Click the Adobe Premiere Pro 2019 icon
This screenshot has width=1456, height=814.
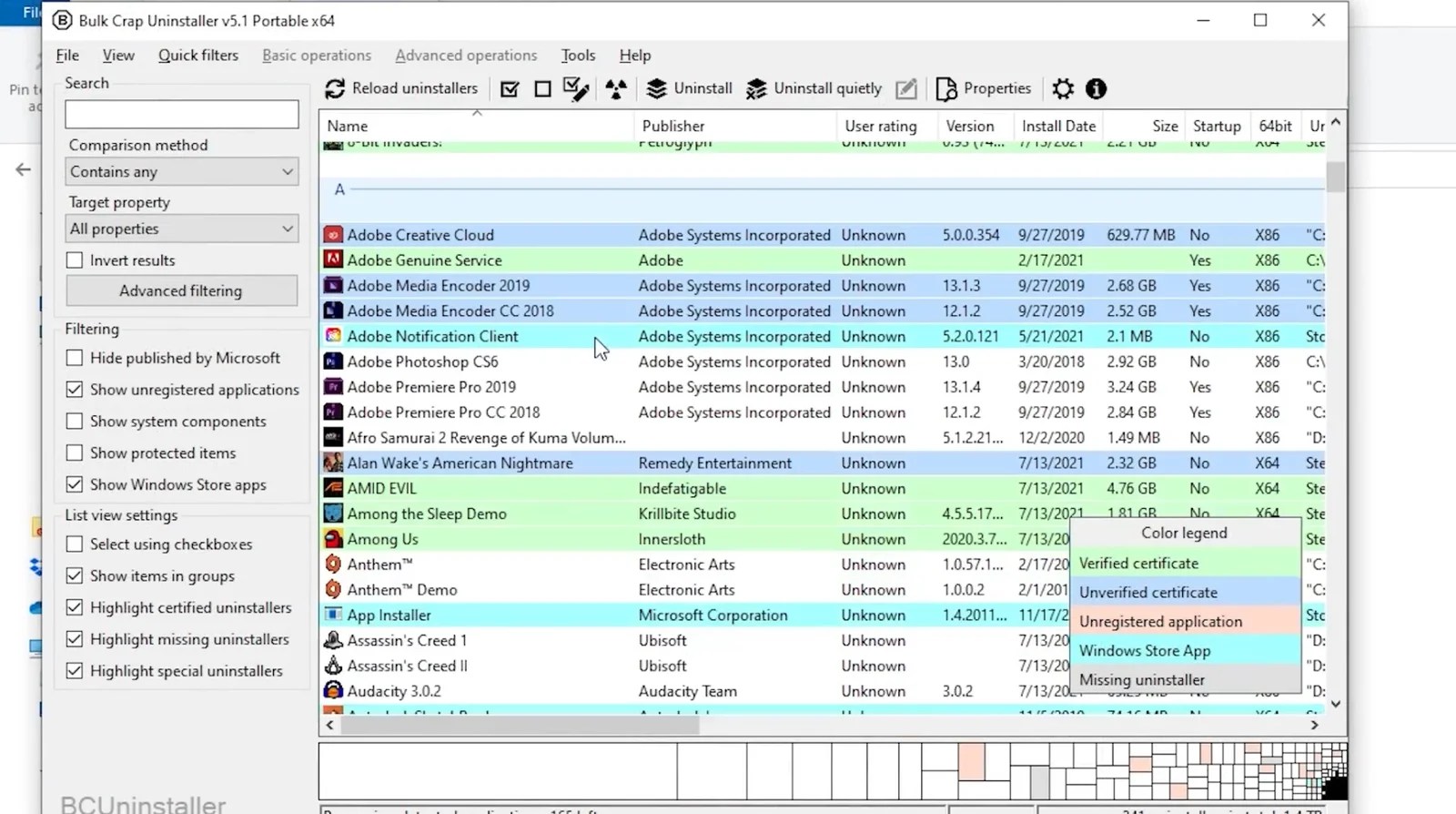(x=333, y=387)
